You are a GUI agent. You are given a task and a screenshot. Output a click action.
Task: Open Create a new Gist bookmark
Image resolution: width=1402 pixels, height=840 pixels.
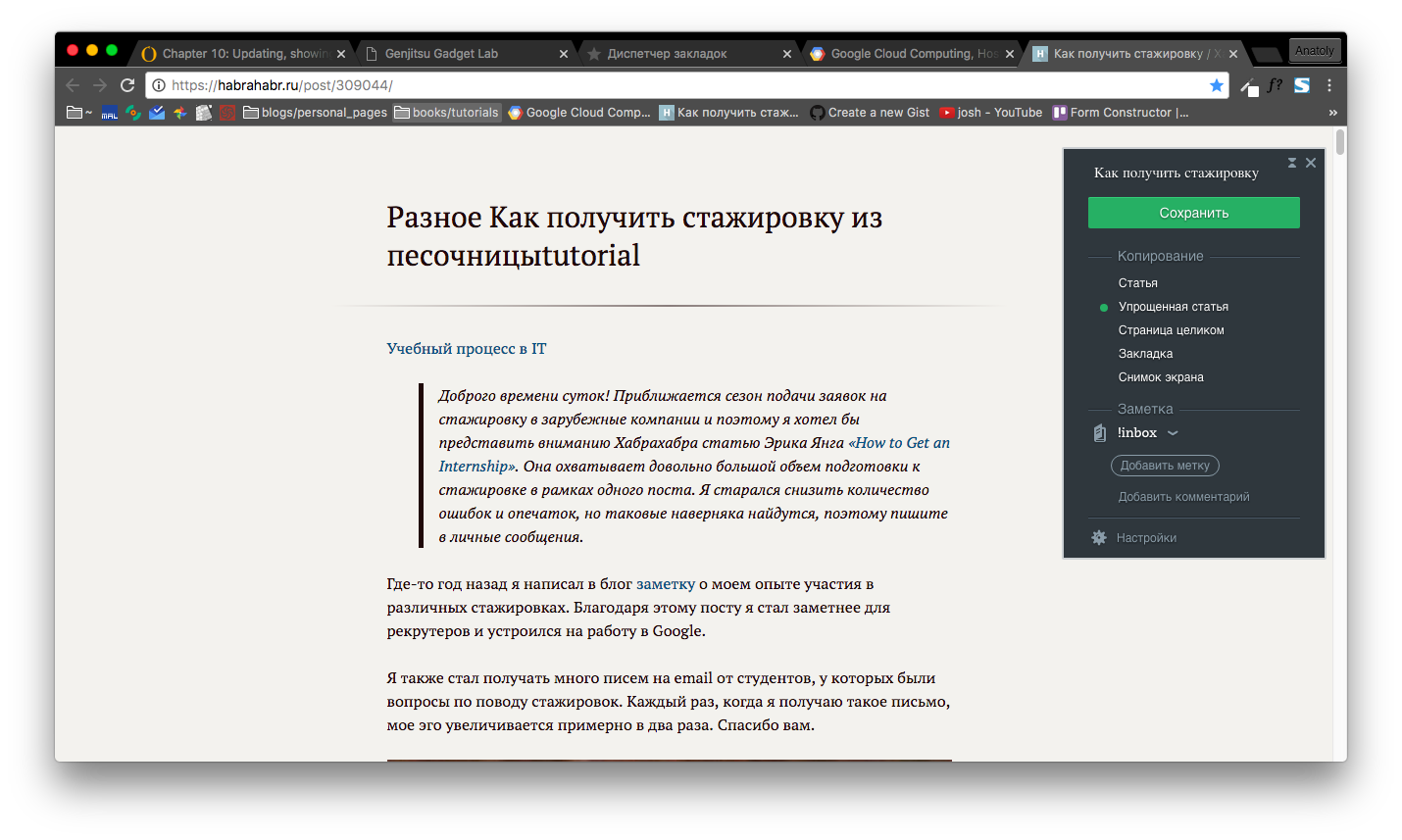pos(870,113)
